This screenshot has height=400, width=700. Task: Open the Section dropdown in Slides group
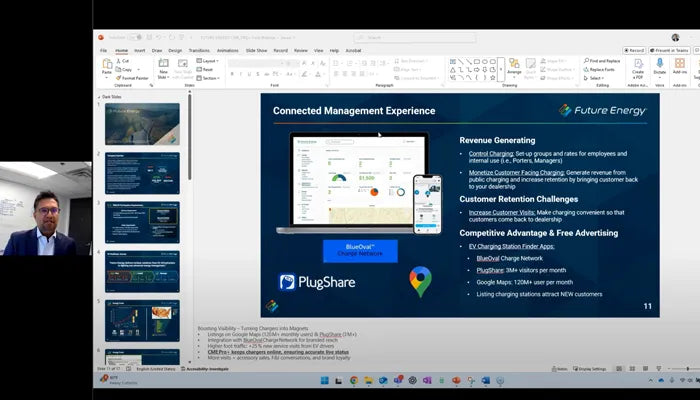coord(208,77)
